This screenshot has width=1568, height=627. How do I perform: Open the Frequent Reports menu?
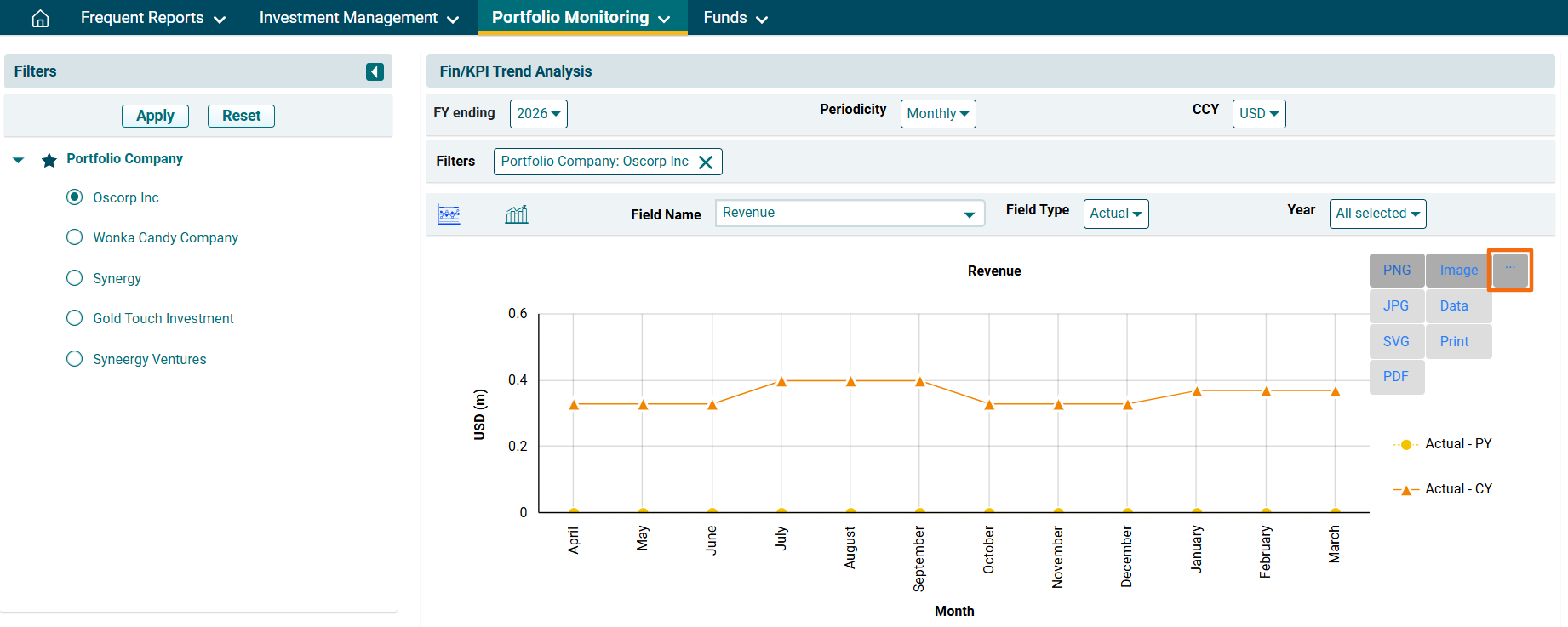pos(153,18)
